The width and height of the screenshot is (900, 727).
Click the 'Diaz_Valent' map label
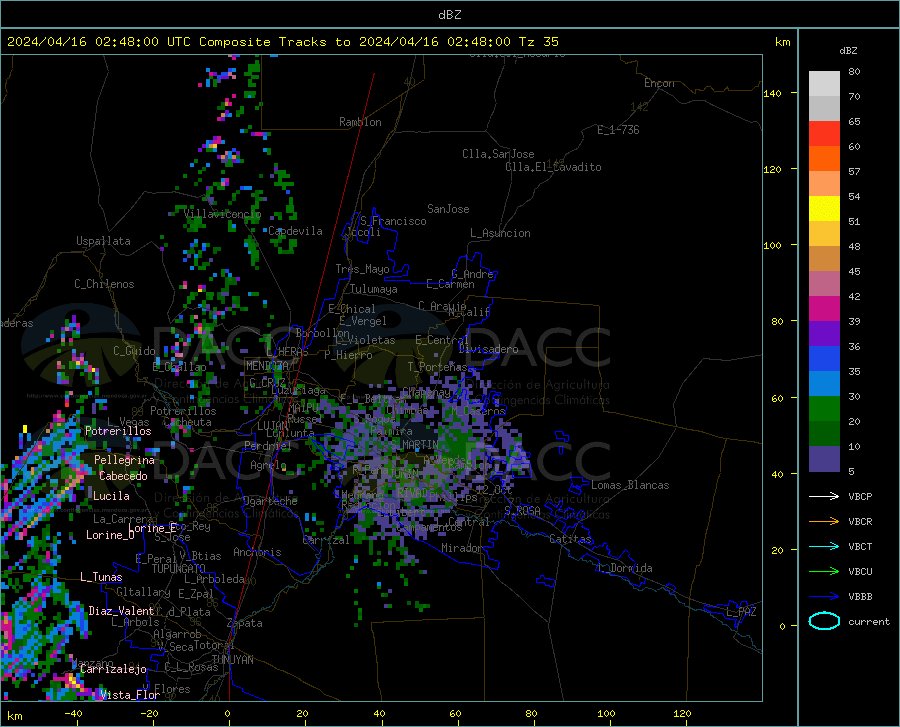click(121, 611)
